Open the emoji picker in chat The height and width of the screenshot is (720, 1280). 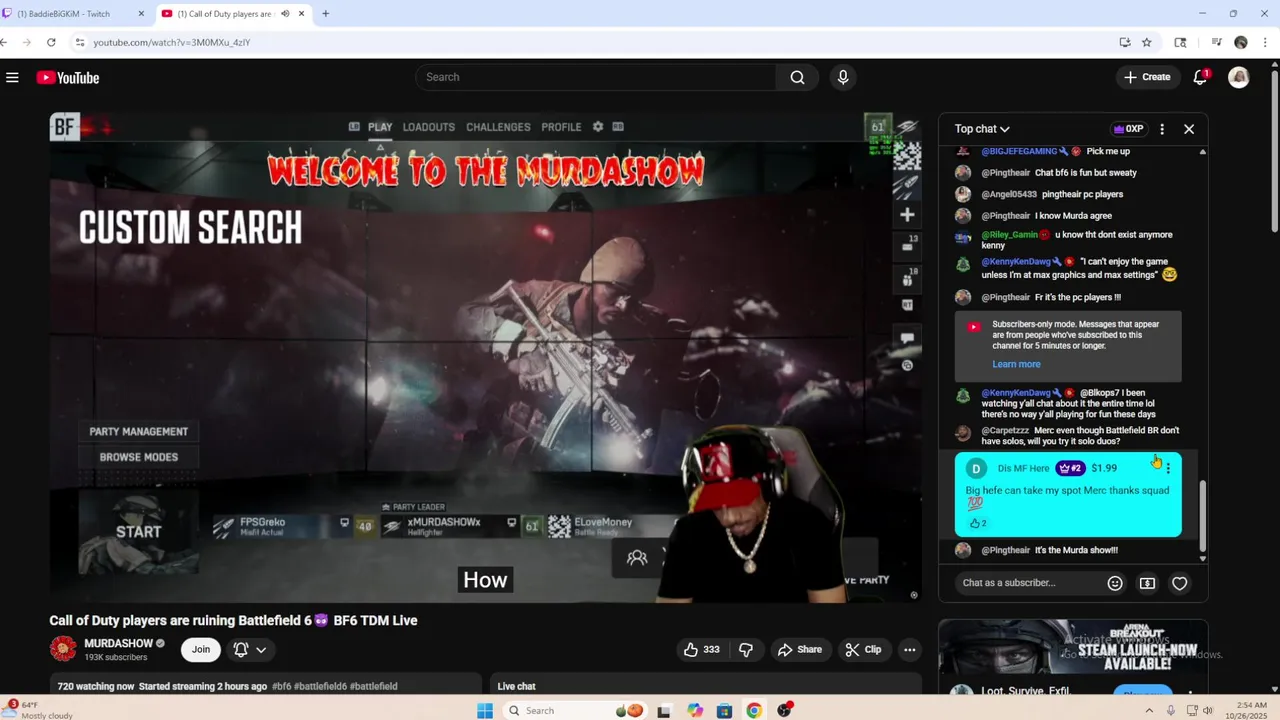[x=1115, y=583]
